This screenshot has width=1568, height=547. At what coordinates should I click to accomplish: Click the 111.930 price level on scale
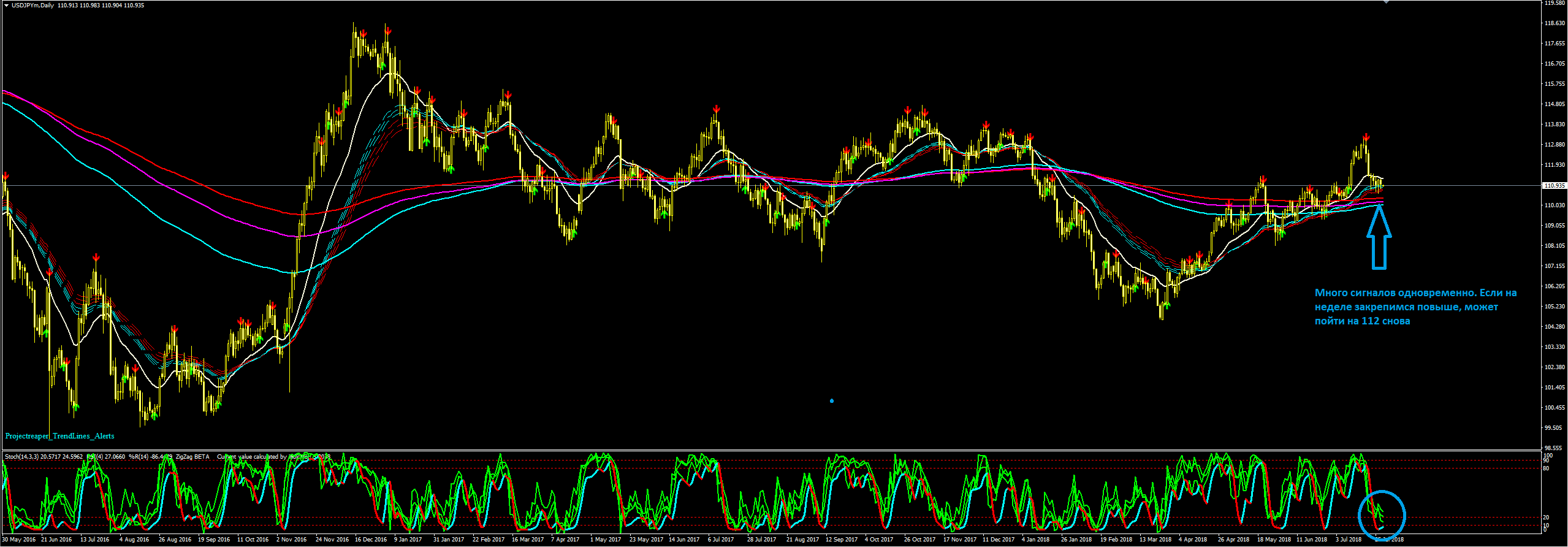pyautogui.click(x=1555, y=165)
